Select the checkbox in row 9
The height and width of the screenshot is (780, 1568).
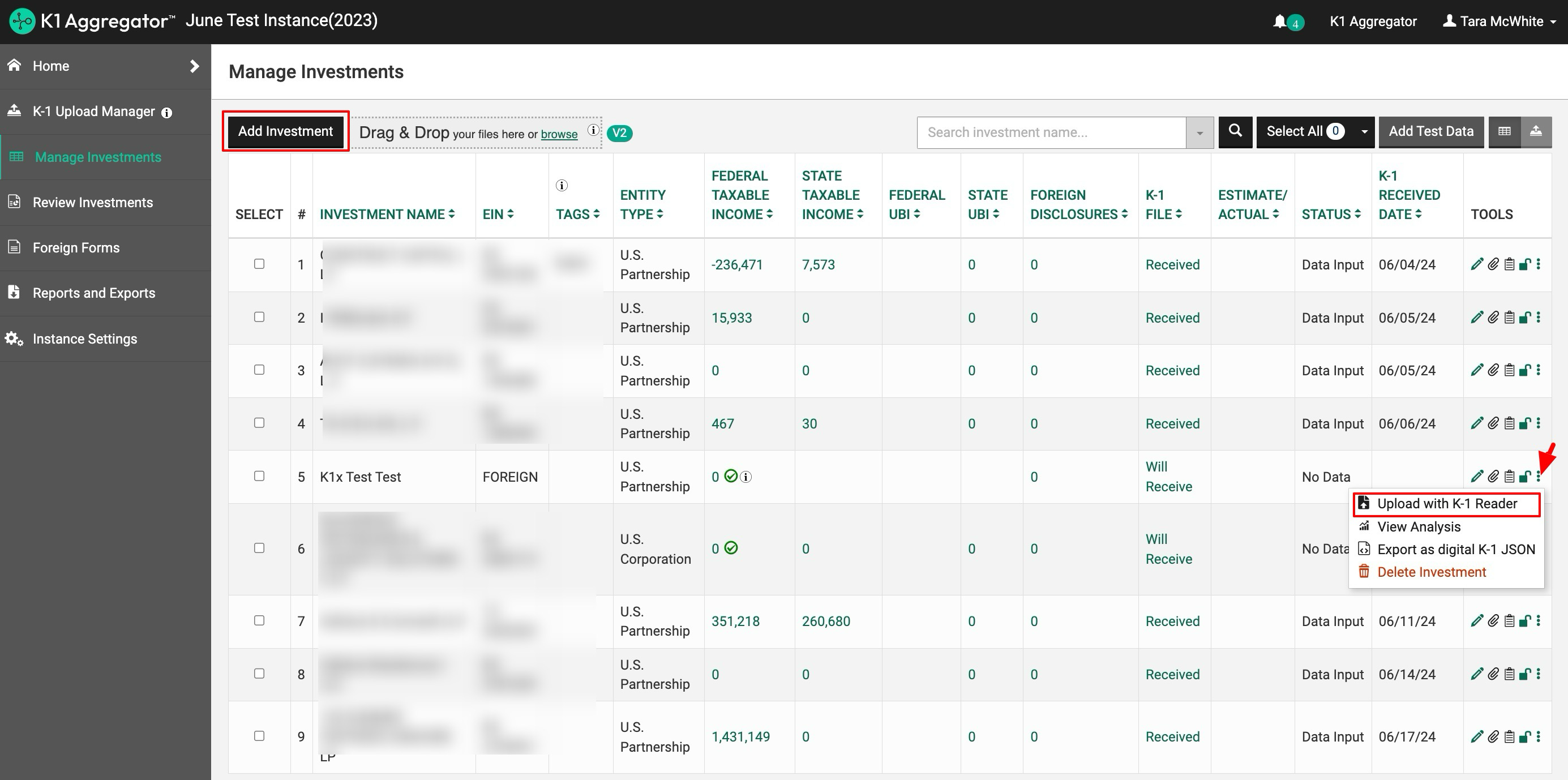click(x=259, y=735)
